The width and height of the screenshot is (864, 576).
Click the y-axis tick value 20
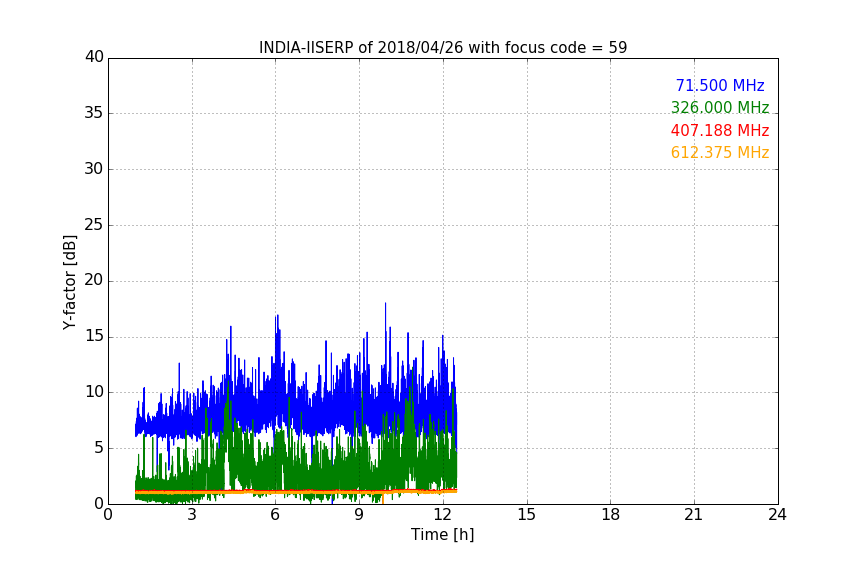point(94,280)
